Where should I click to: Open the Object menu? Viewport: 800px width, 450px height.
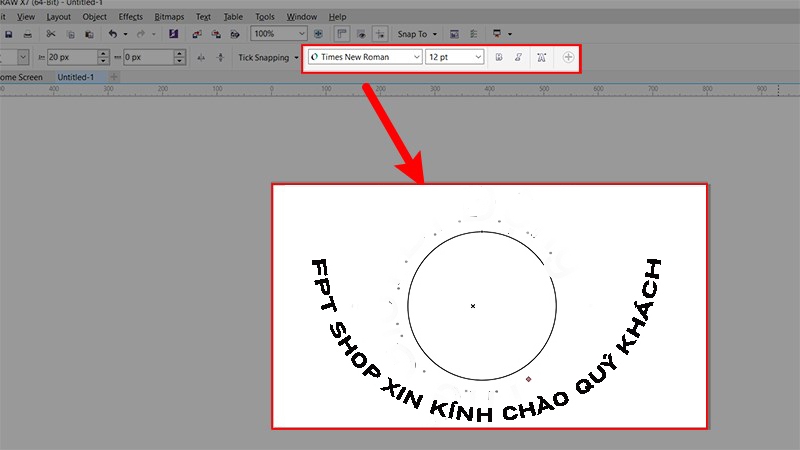95,17
